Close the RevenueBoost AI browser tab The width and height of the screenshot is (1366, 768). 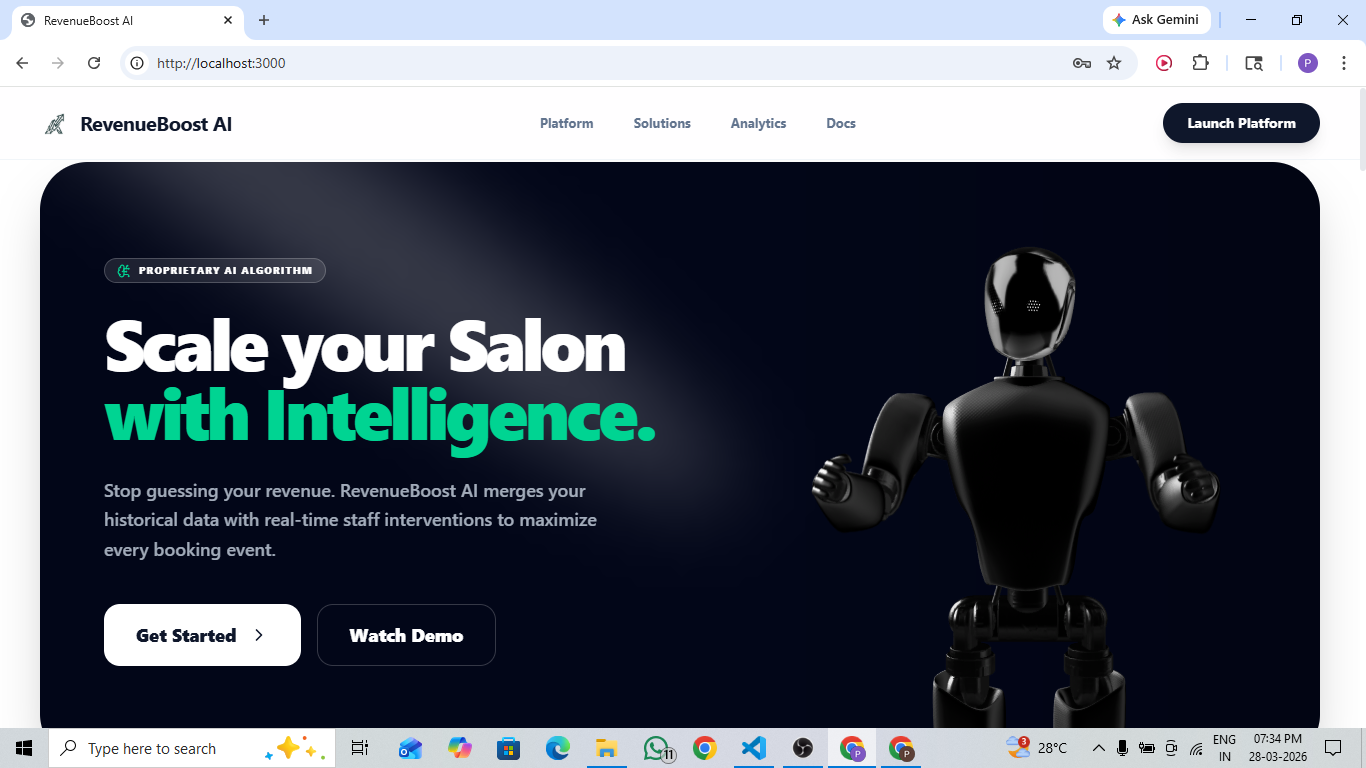click(228, 20)
